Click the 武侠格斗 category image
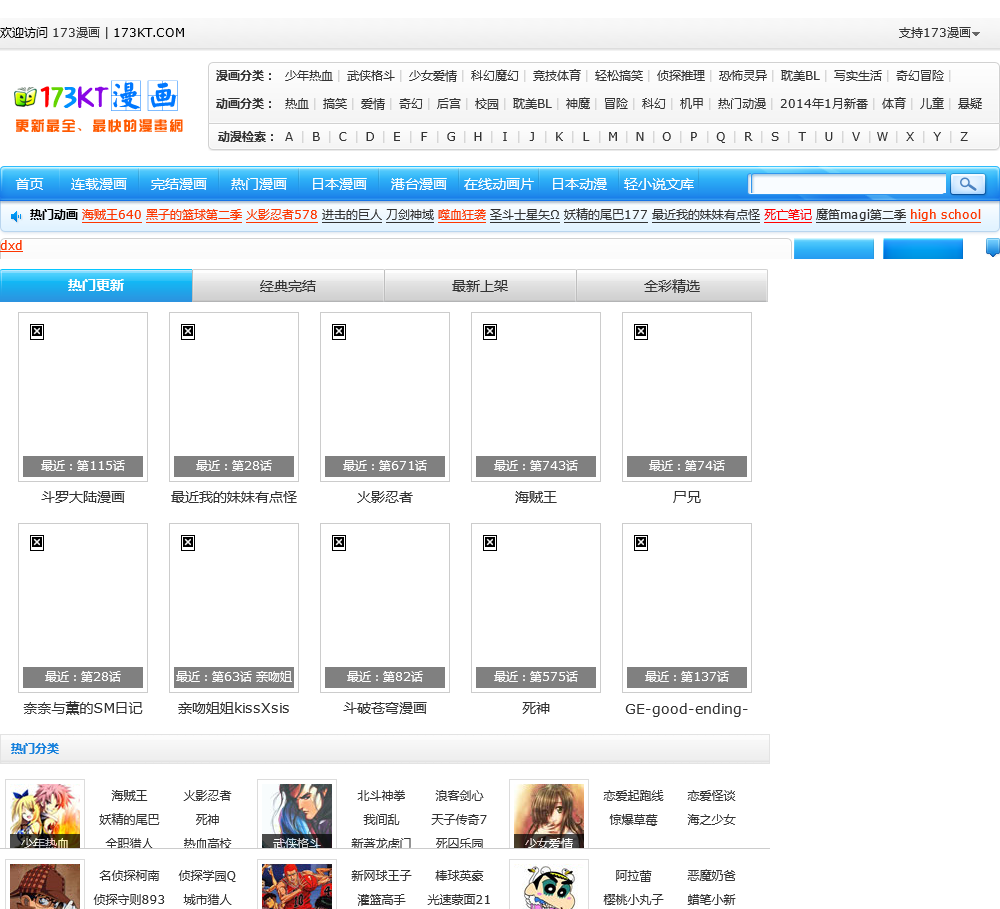This screenshot has width=1000, height=909. [x=297, y=815]
